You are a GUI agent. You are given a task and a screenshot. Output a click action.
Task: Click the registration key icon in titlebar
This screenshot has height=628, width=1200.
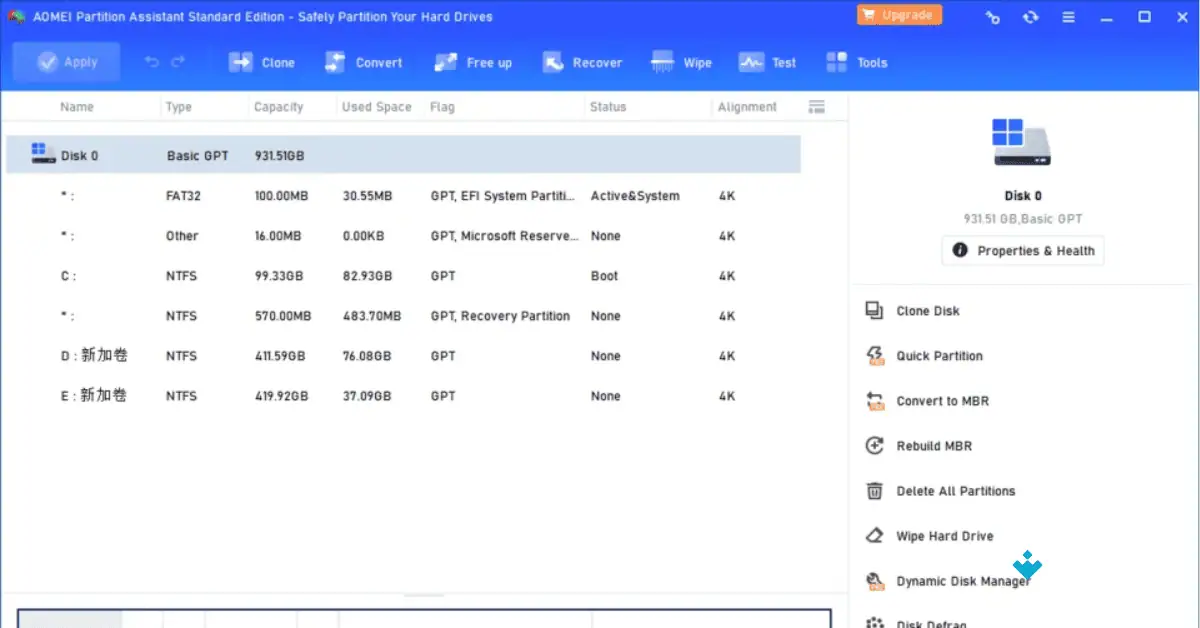(x=991, y=16)
